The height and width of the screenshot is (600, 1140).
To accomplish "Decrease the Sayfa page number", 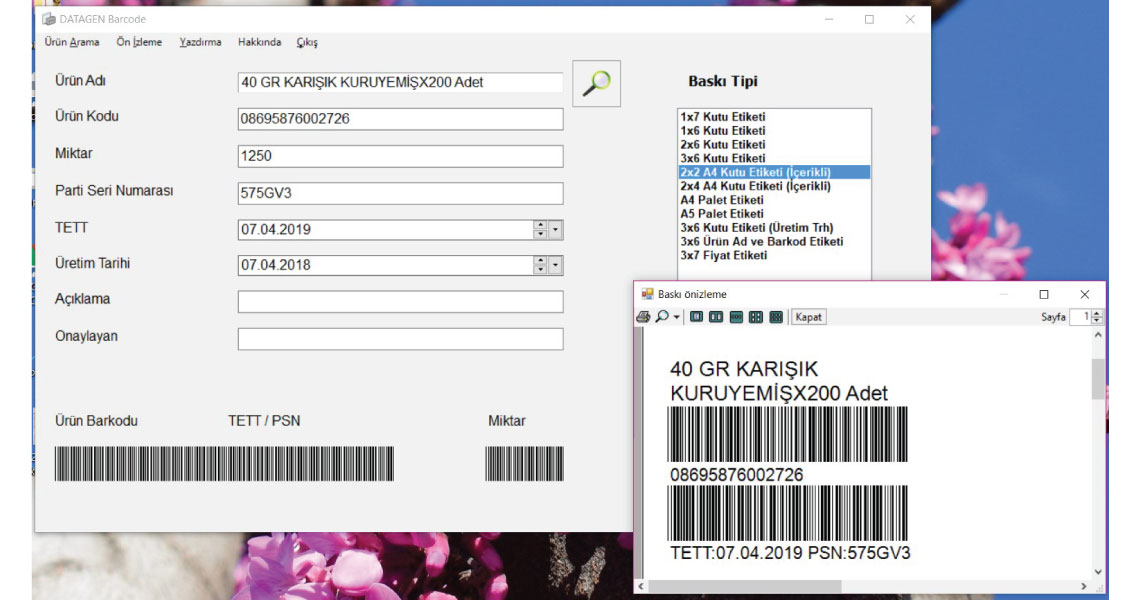I will (1097, 321).
